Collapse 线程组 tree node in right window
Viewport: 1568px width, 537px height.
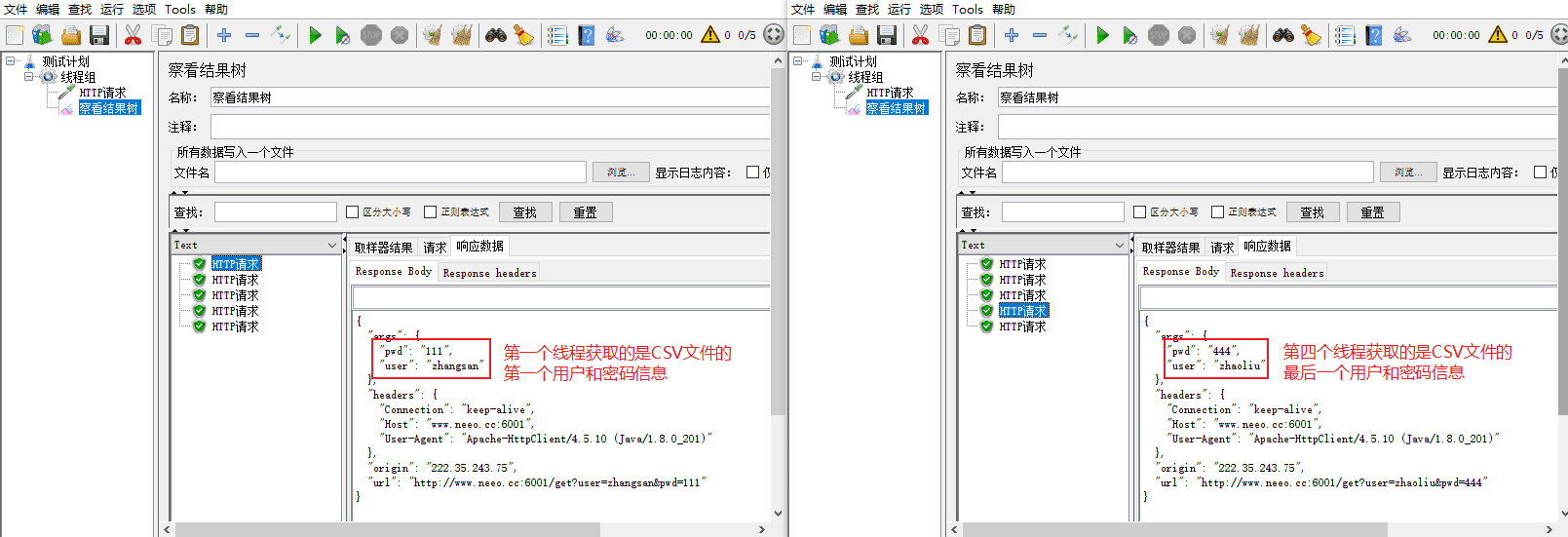pos(817,77)
